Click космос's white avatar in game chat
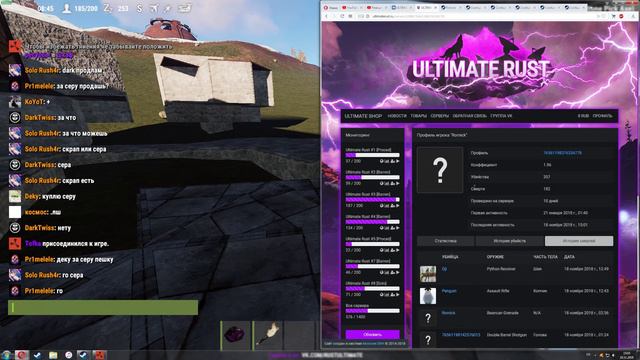The height and width of the screenshot is (360, 640). pyautogui.click(x=15, y=212)
